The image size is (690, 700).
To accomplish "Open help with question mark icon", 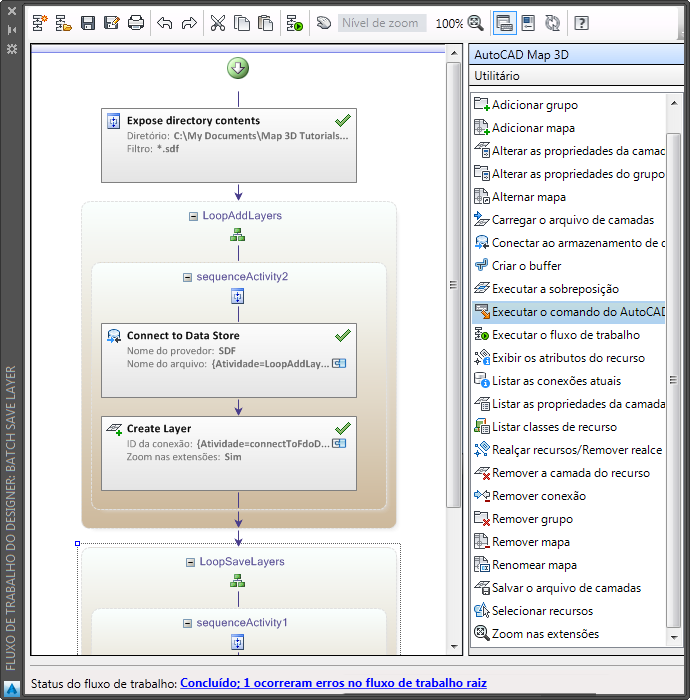I will pyautogui.click(x=581, y=23).
